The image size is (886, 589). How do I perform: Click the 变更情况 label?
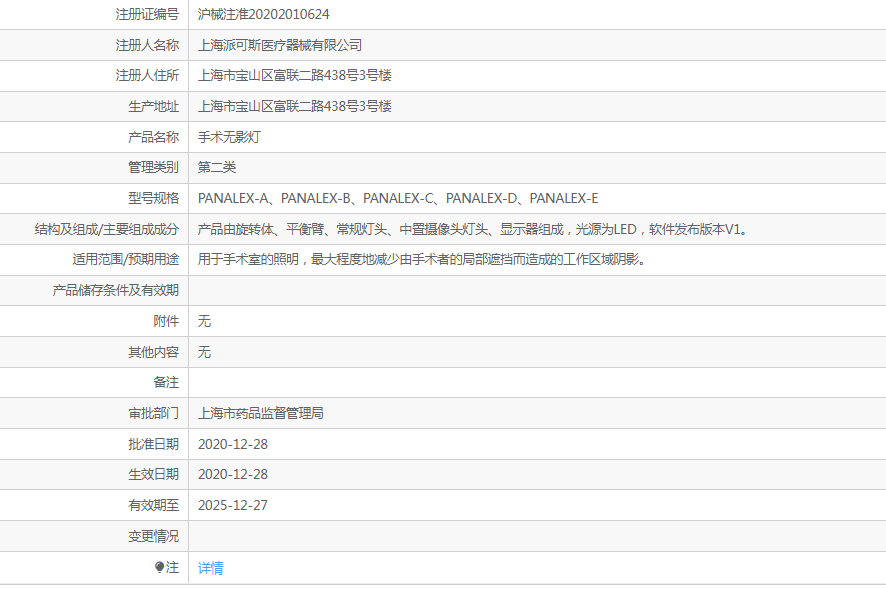click(153, 536)
